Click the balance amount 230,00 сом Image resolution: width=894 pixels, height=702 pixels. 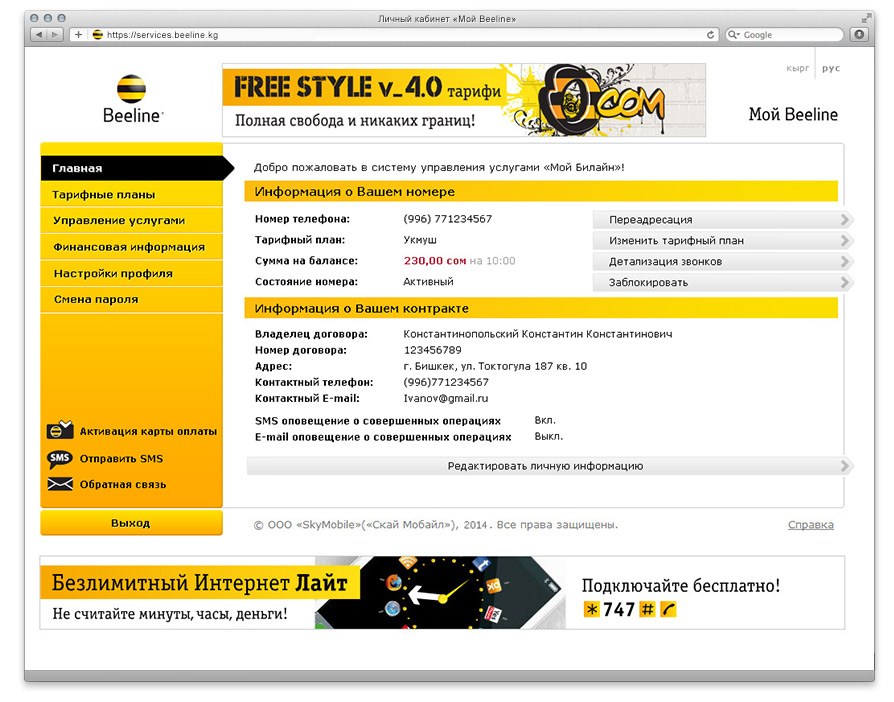(435, 261)
